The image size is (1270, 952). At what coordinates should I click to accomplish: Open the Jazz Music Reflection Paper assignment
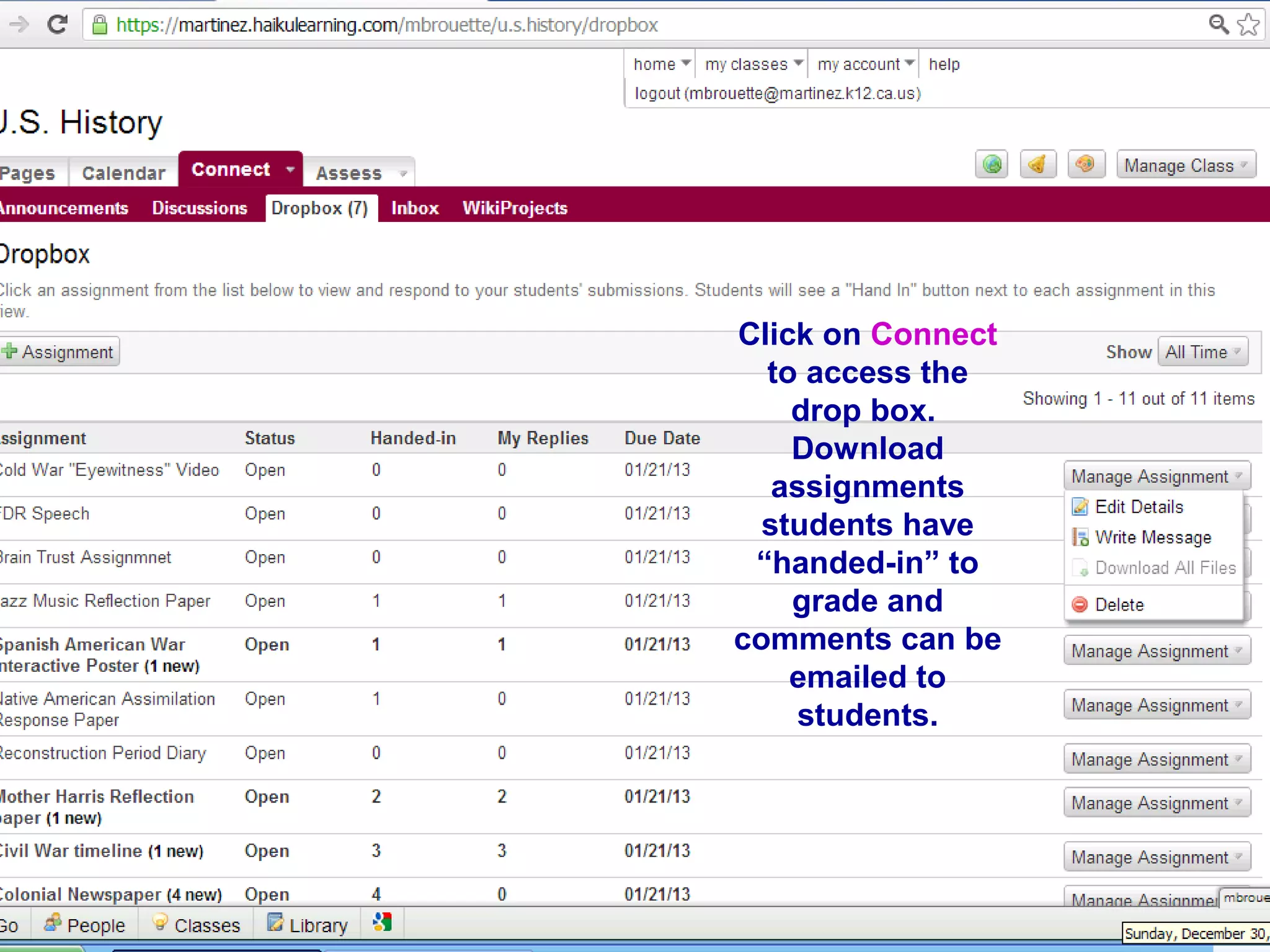pos(105,601)
